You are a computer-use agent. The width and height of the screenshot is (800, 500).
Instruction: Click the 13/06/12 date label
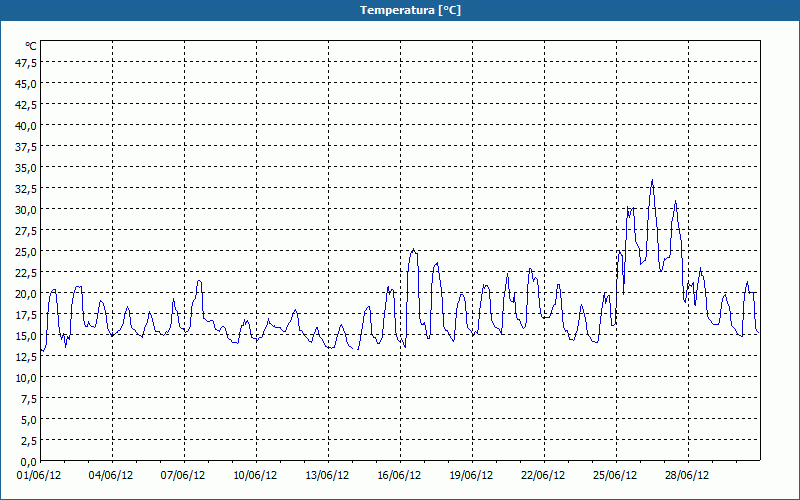click(x=327, y=476)
